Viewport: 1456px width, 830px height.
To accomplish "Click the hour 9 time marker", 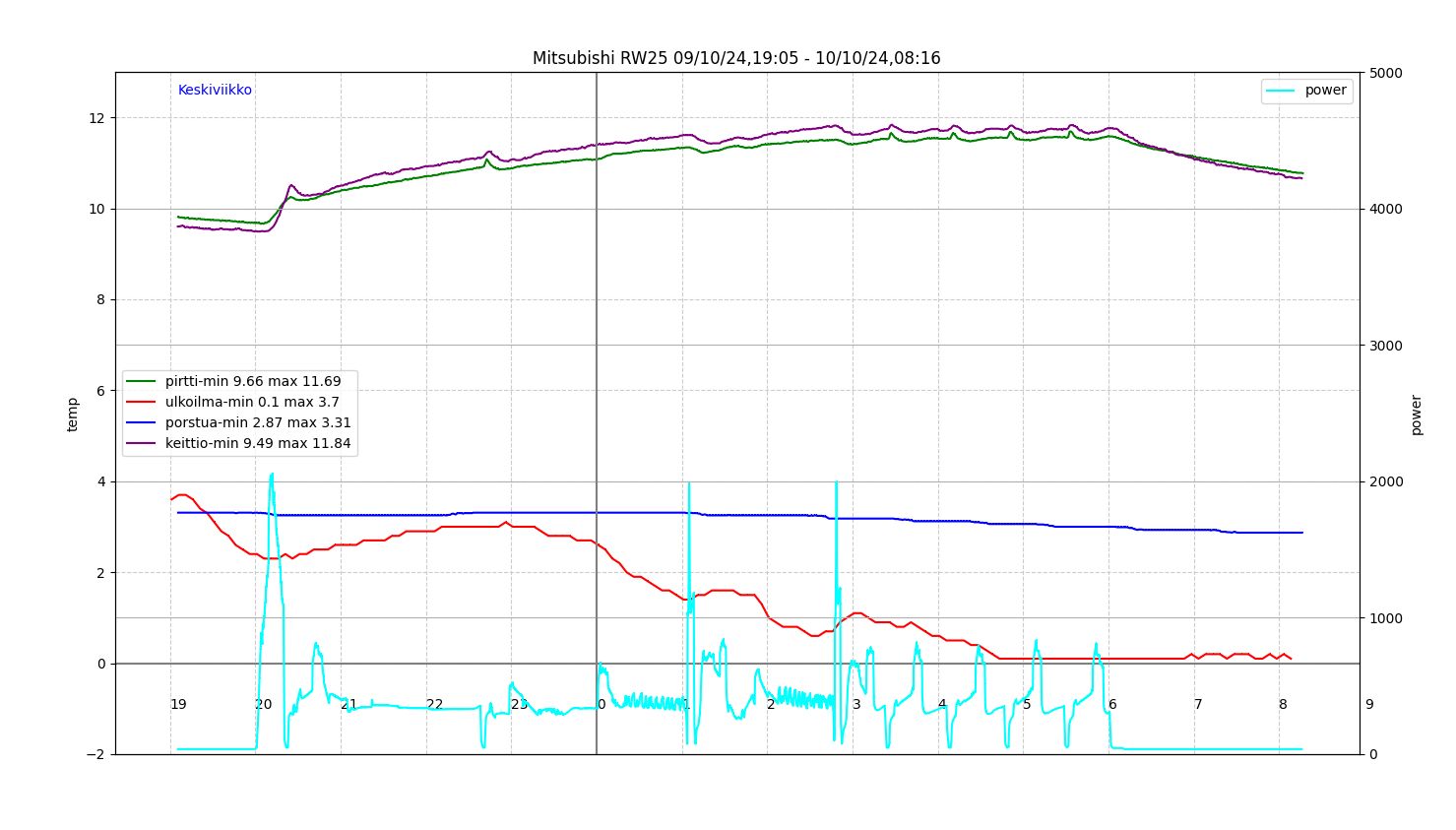I will click(1368, 705).
